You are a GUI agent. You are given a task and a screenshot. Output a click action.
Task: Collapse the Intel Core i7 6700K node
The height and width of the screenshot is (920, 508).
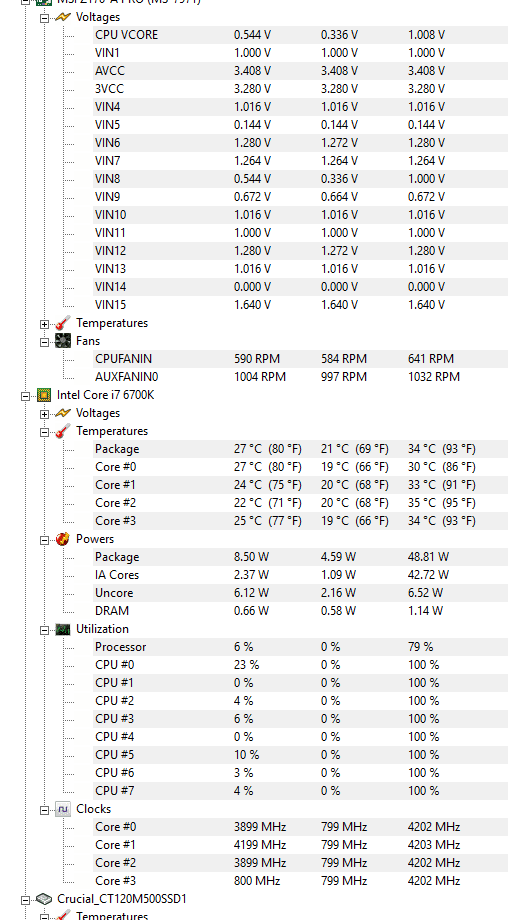(x=25, y=396)
